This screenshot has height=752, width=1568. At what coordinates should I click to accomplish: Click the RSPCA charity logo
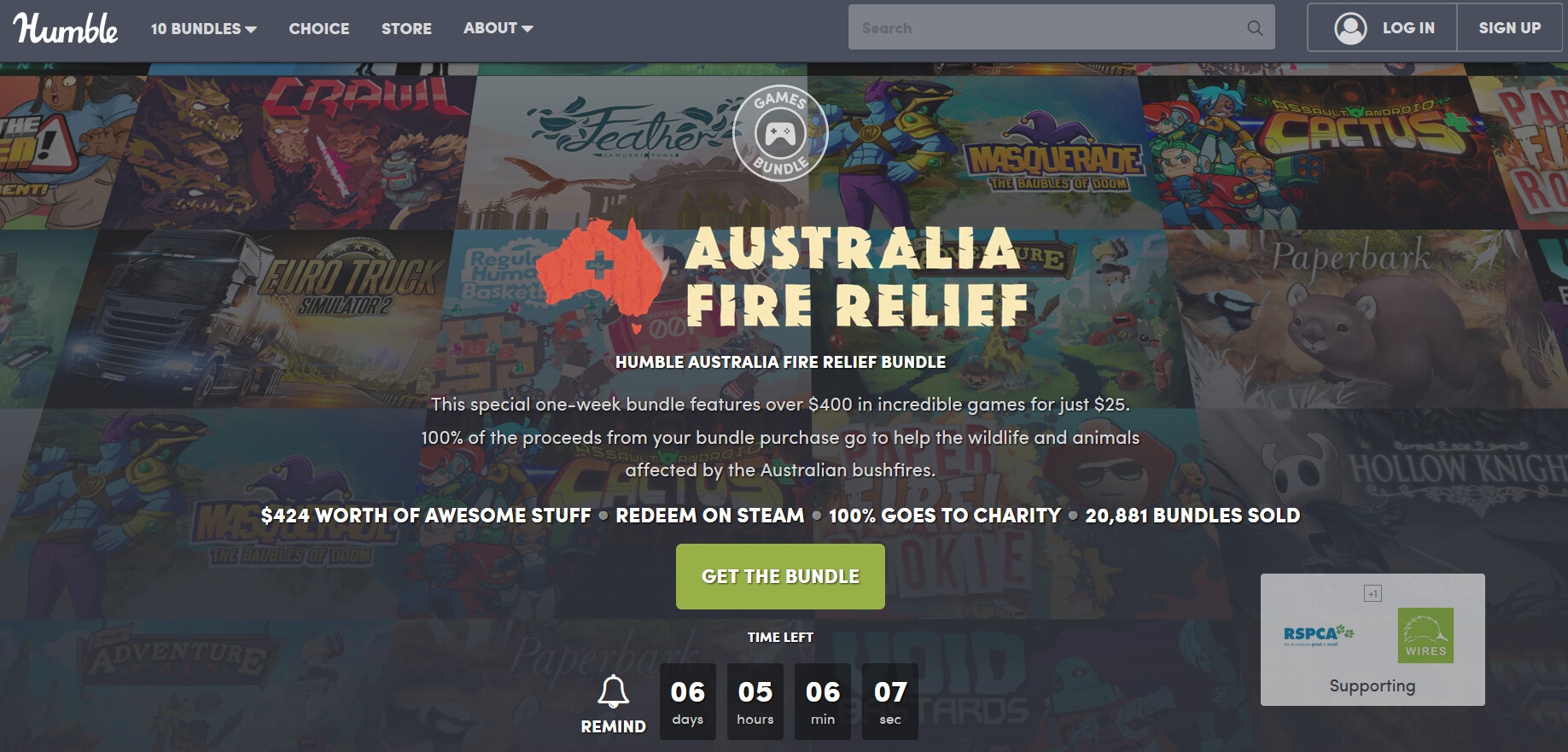pyautogui.click(x=1319, y=635)
